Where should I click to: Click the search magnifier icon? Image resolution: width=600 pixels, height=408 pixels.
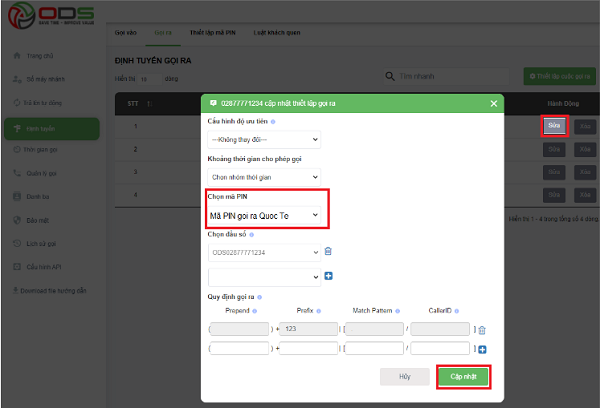(390, 76)
